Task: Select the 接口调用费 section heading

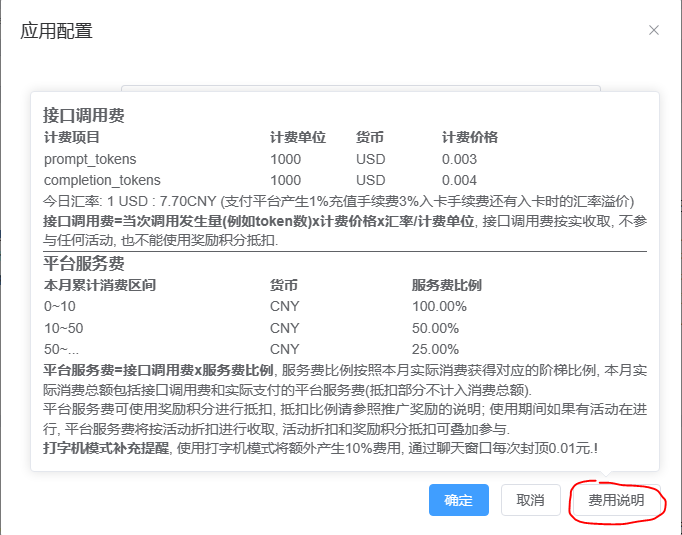Action: 84,116
